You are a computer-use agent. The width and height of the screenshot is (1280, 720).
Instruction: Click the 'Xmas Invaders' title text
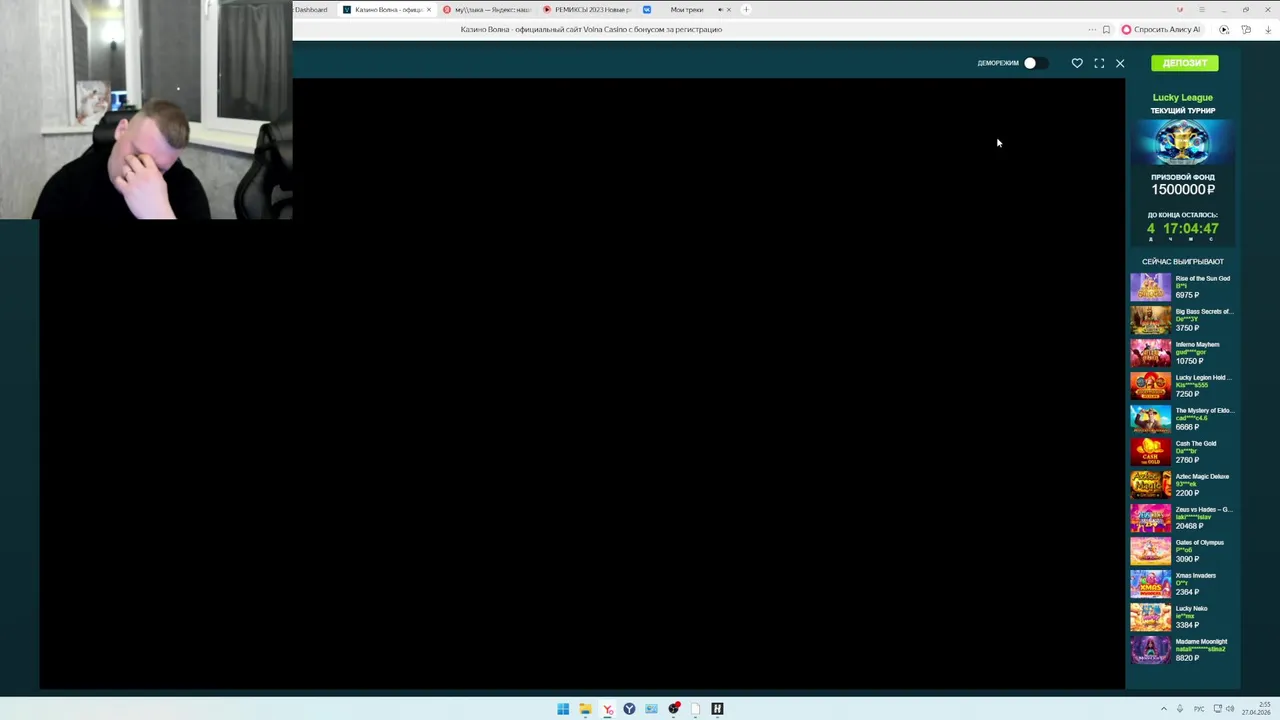point(1196,576)
